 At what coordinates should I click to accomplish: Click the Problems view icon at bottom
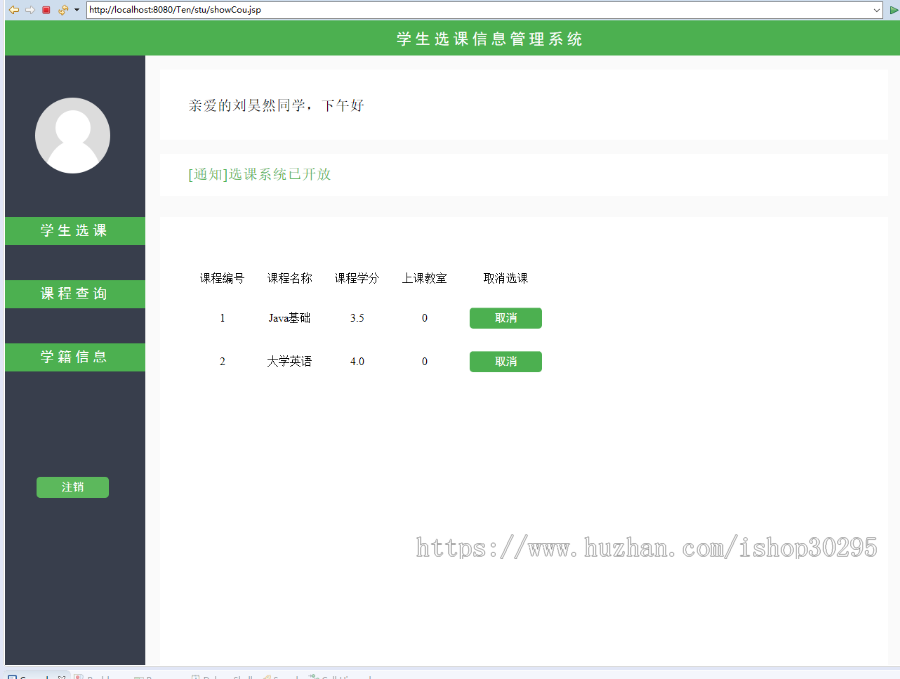click(95, 676)
